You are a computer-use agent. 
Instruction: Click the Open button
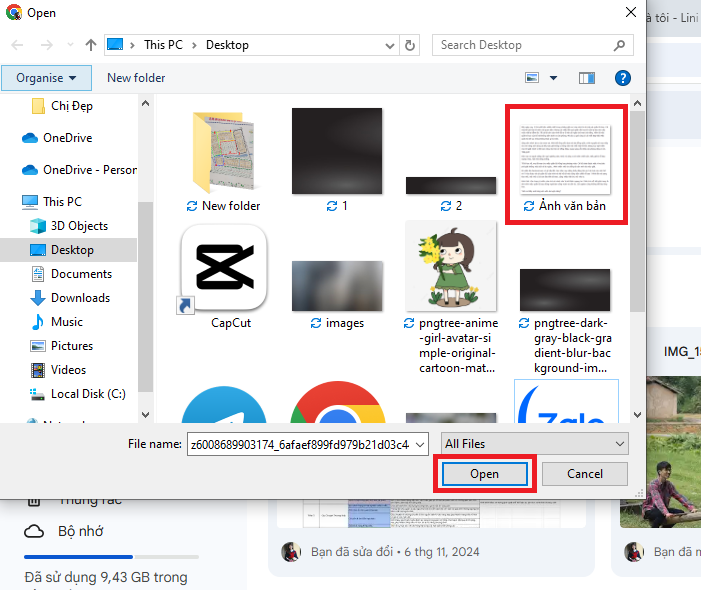tap(484, 473)
